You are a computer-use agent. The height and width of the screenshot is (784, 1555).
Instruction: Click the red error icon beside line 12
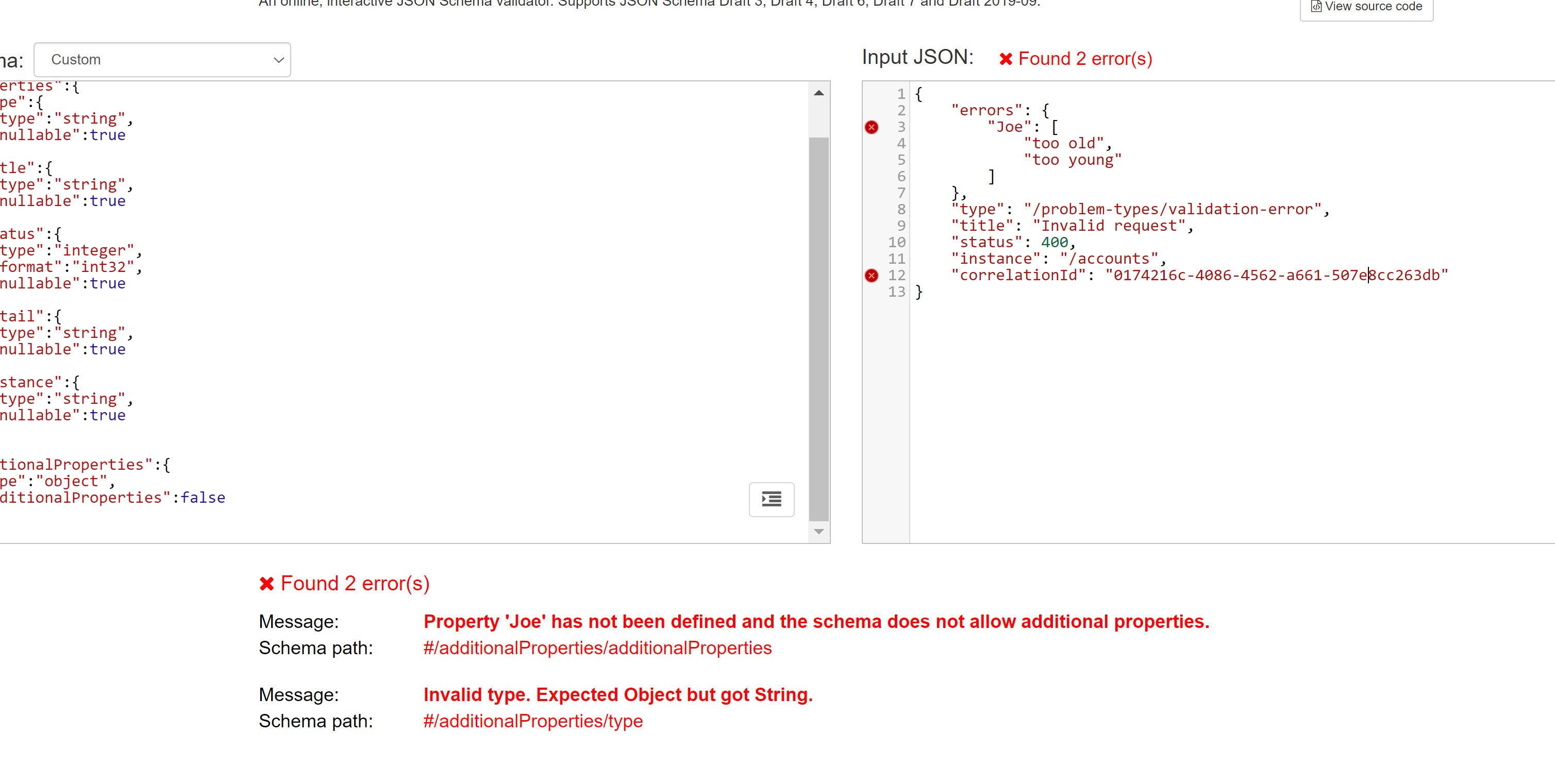coord(872,275)
